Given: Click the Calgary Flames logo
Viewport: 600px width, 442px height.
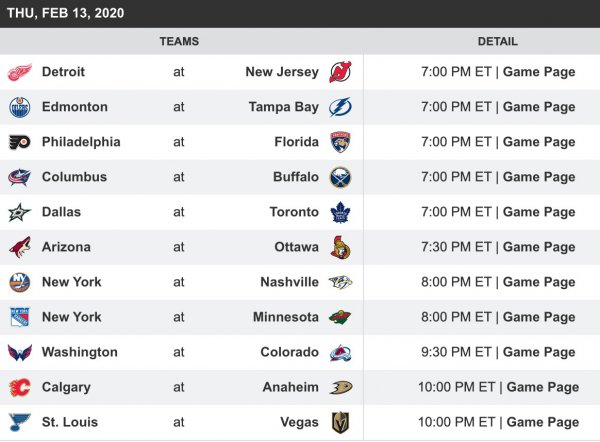Looking at the screenshot, I should [20, 387].
